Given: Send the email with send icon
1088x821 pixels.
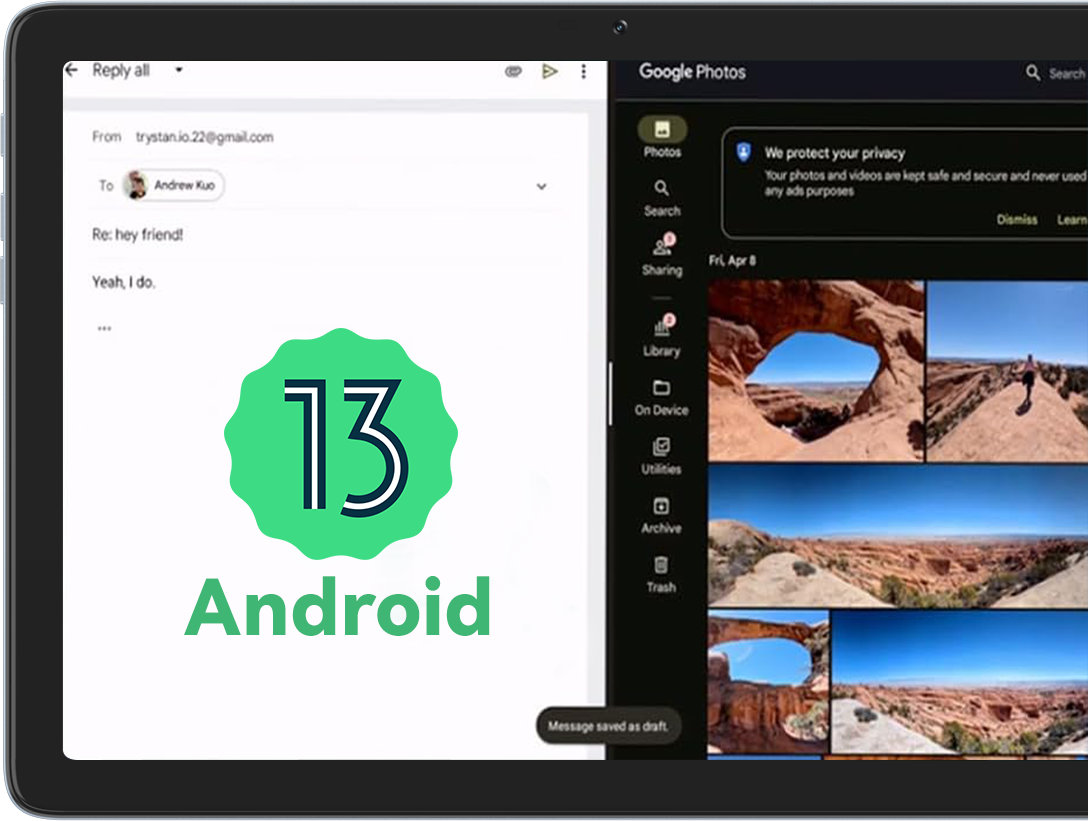Looking at the screenshot, I should [x=549, y=71].
